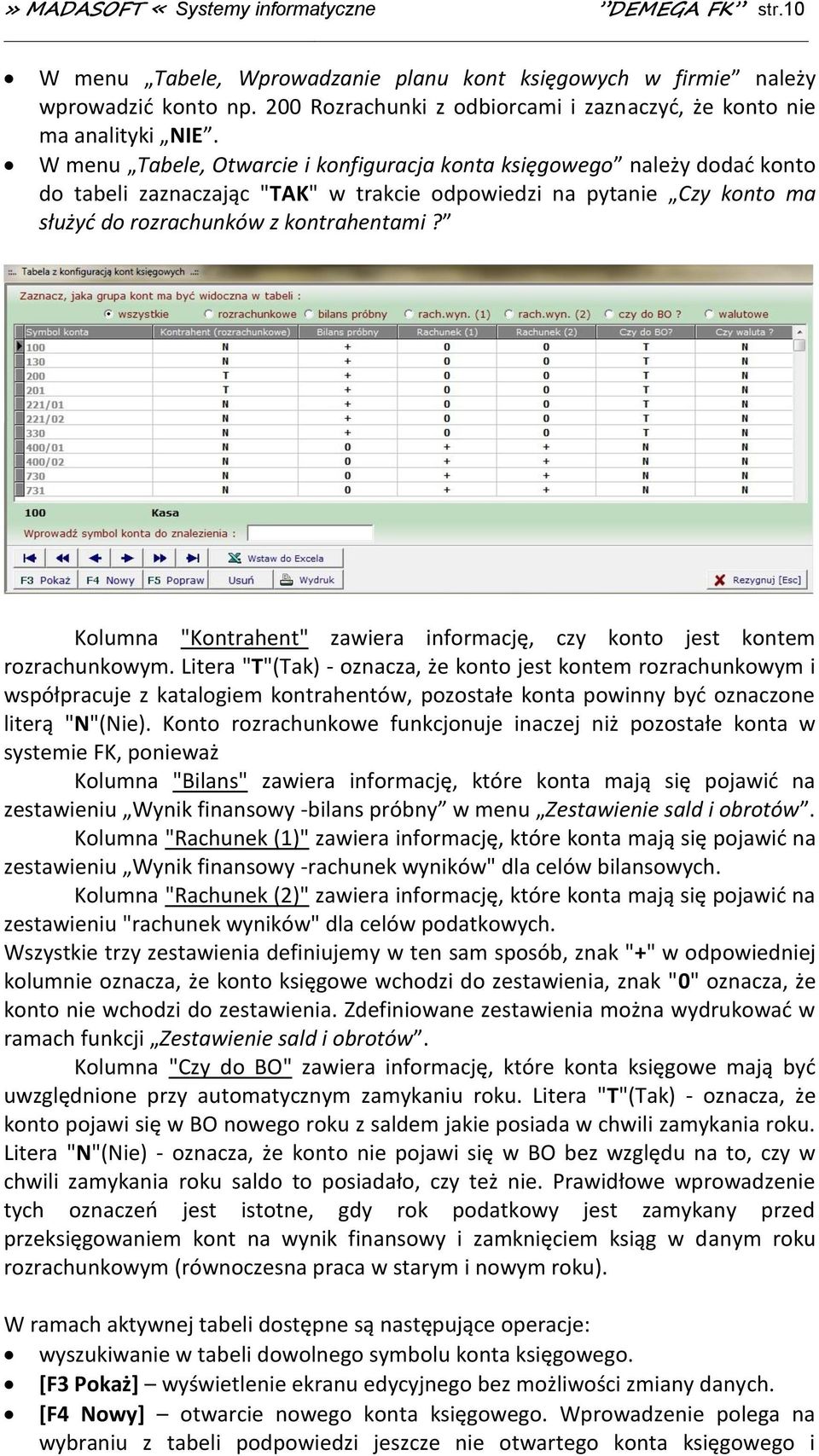Screen dimensions: 819x1456
Task: Jump to the first record arrow button
Action: pos(30,559)
